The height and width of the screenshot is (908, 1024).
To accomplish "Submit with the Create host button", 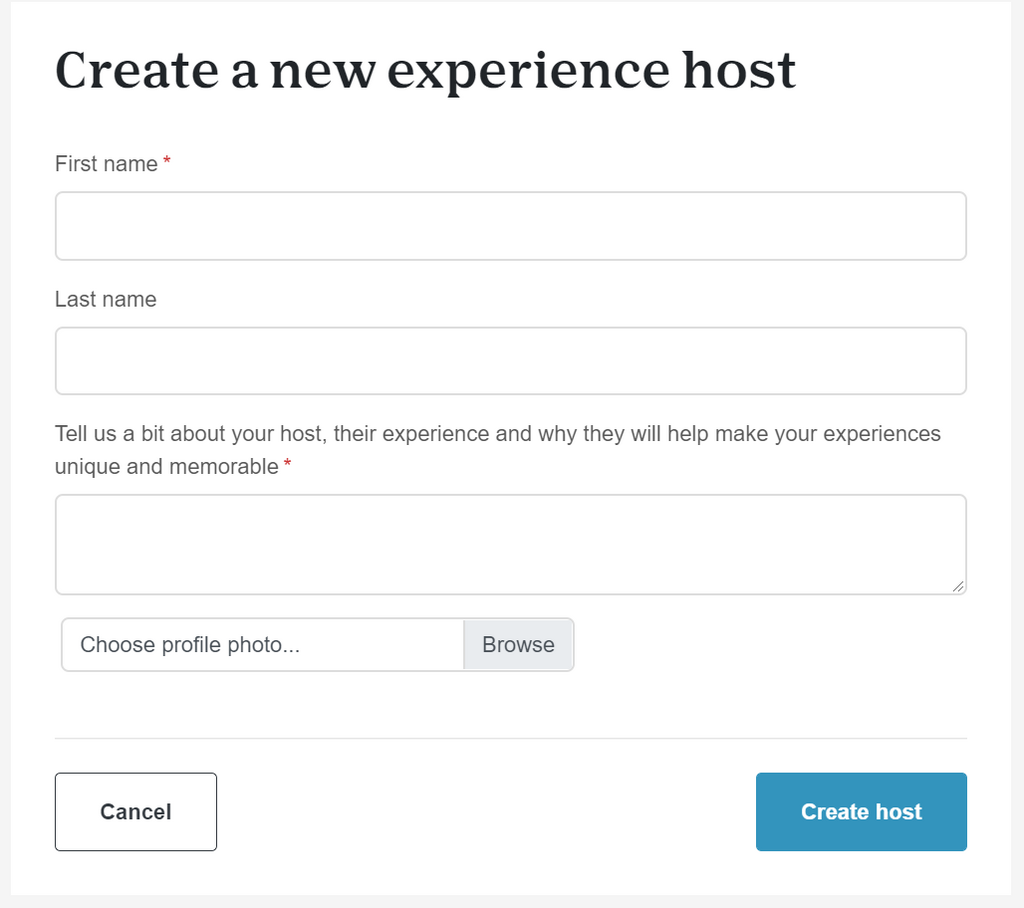I will tap(861, 812).
